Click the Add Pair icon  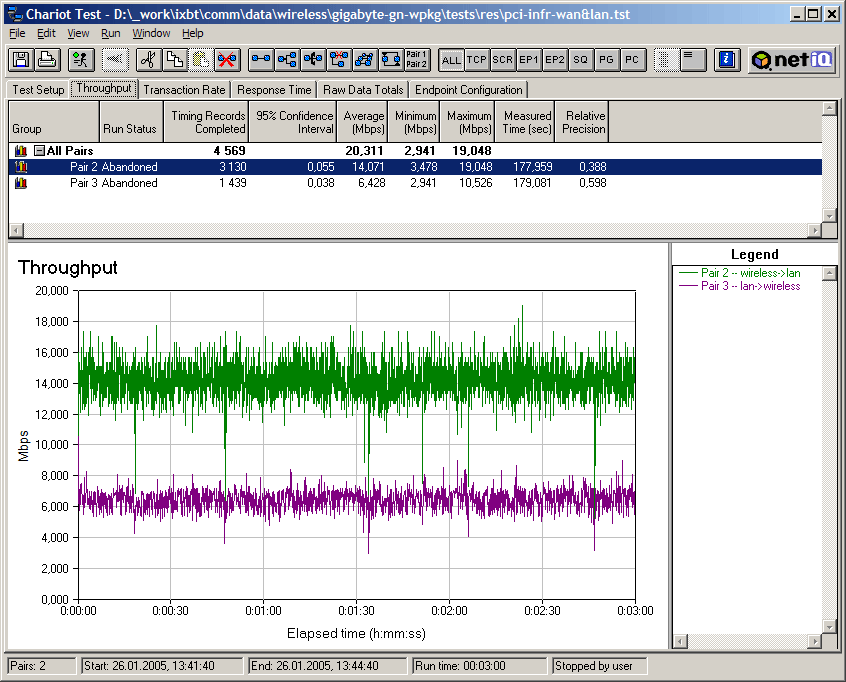tap(261, 60)
